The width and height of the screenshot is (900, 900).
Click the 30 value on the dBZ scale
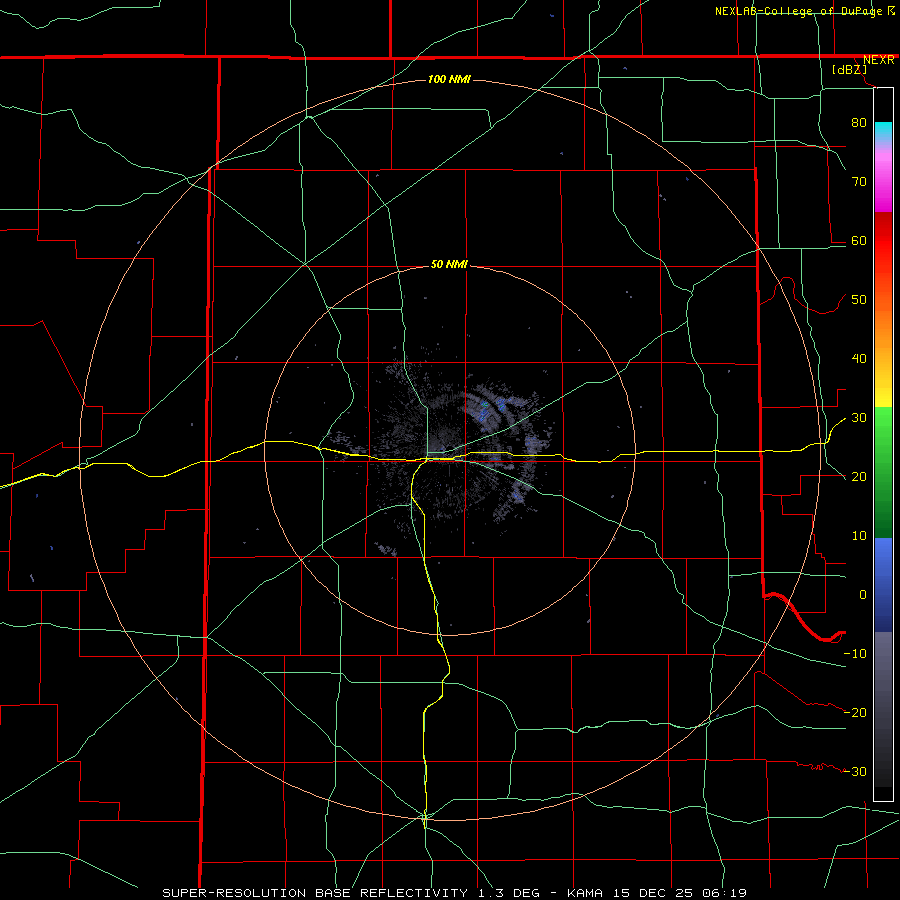click(859, 418)
